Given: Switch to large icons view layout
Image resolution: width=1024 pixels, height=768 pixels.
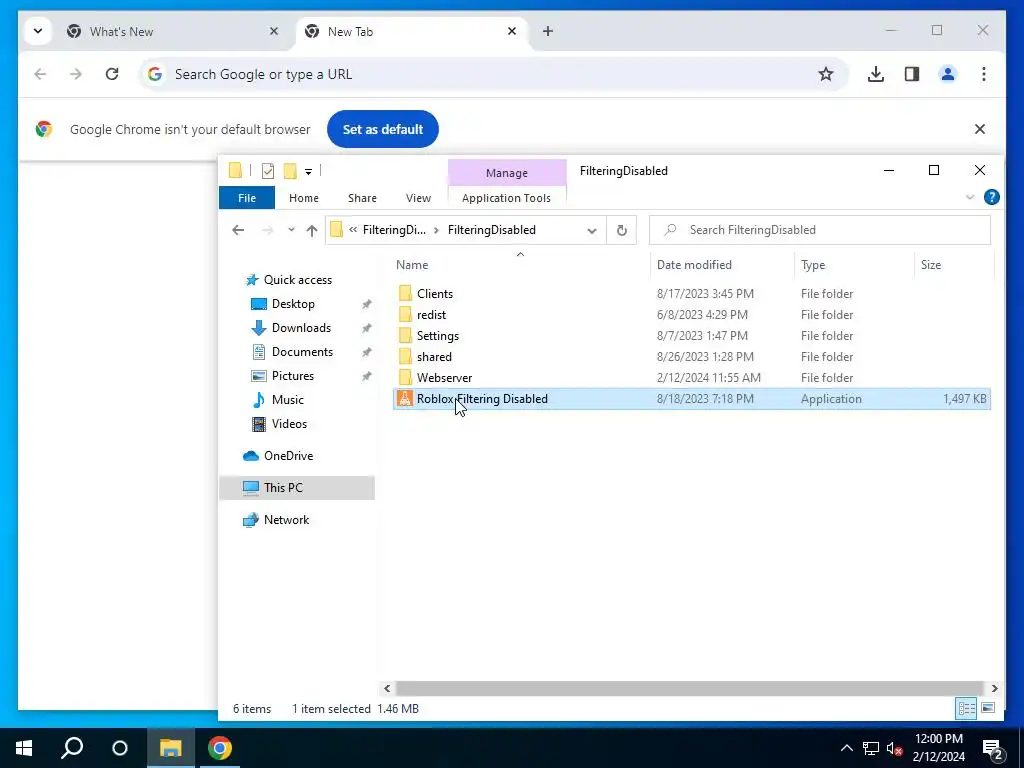Looking at the screenshot, I should pyautogui.click(x=988, y=708).
